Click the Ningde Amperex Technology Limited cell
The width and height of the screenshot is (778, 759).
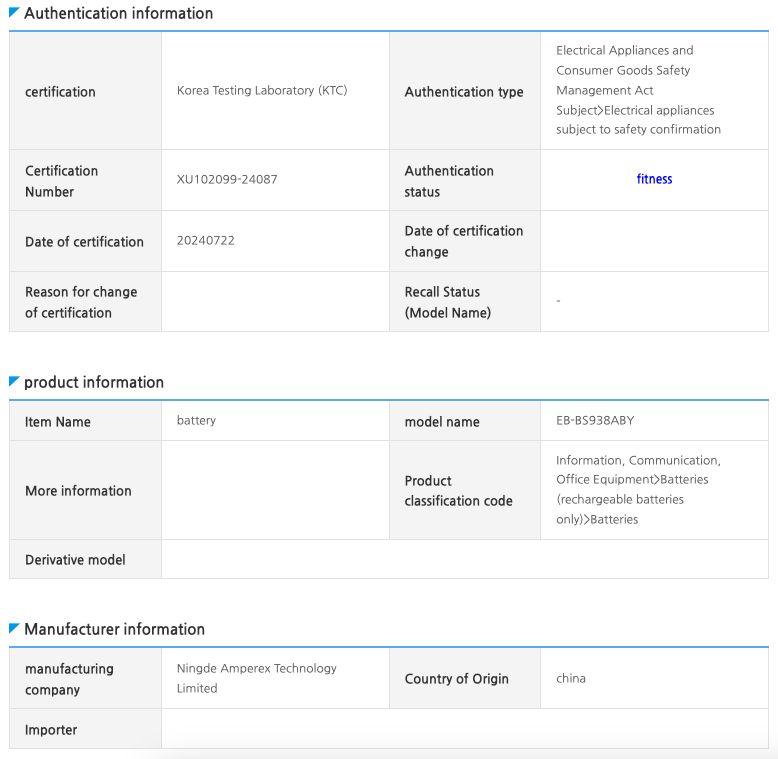point(257,678)
